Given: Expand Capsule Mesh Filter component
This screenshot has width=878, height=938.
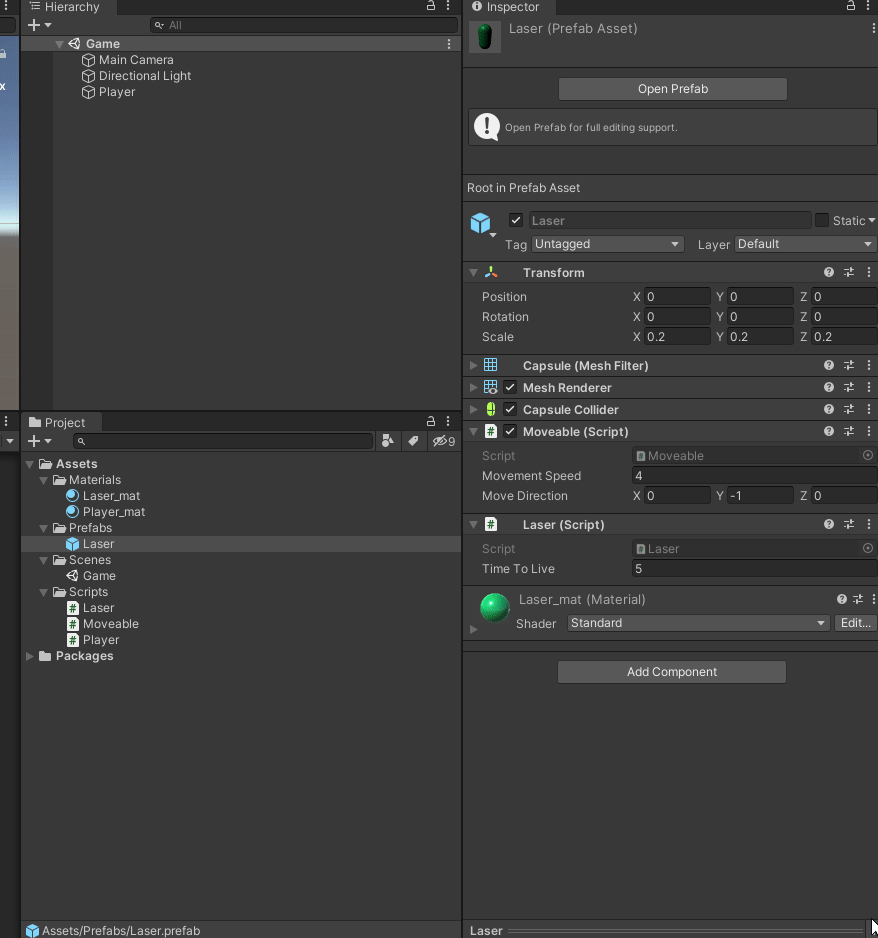Looking at the screenshot, I should click(x=473, y=365).
